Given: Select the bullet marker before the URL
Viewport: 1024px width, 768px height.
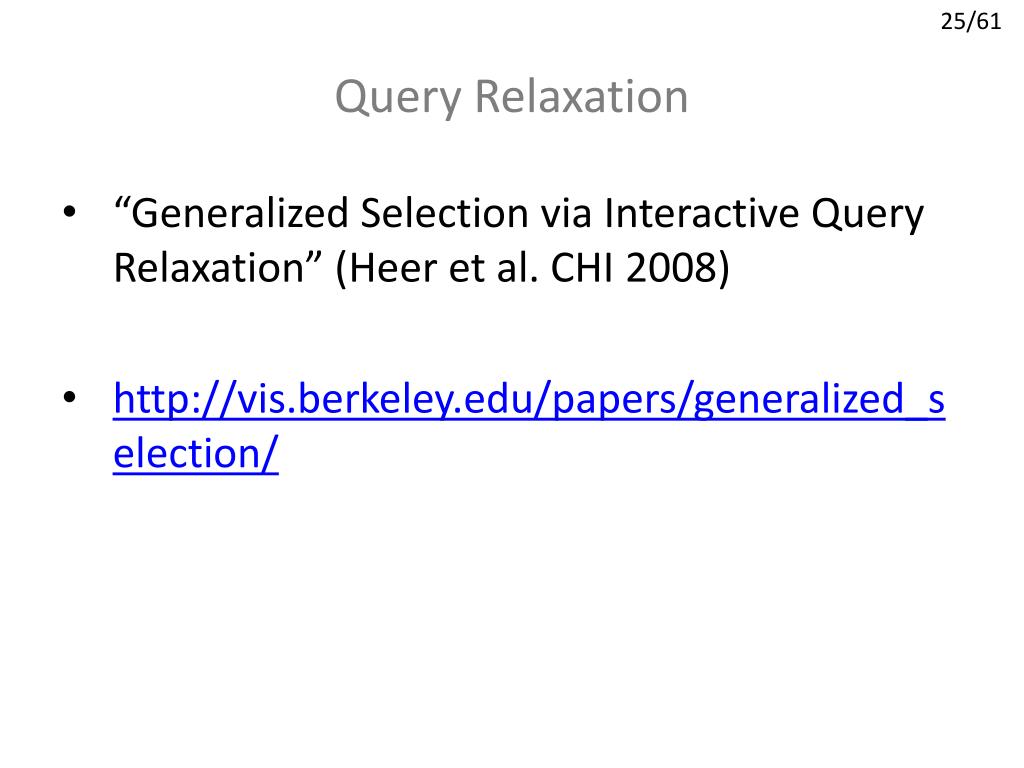Looking at the screenshot, I should [x=70, y=397].
